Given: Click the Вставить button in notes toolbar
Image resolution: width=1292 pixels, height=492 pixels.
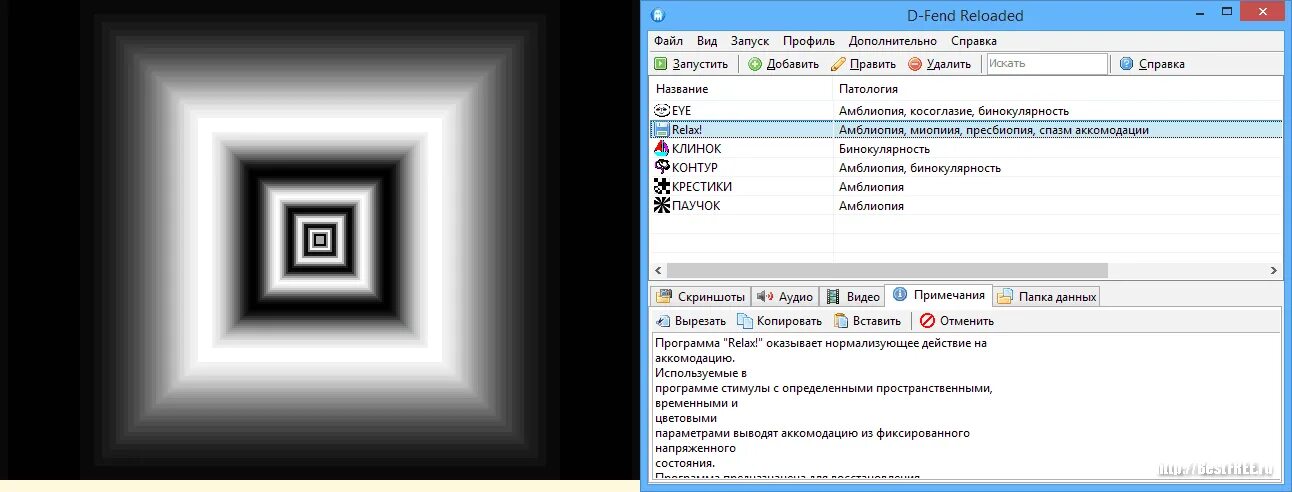Looking at the screenshot, I should 867,321.
